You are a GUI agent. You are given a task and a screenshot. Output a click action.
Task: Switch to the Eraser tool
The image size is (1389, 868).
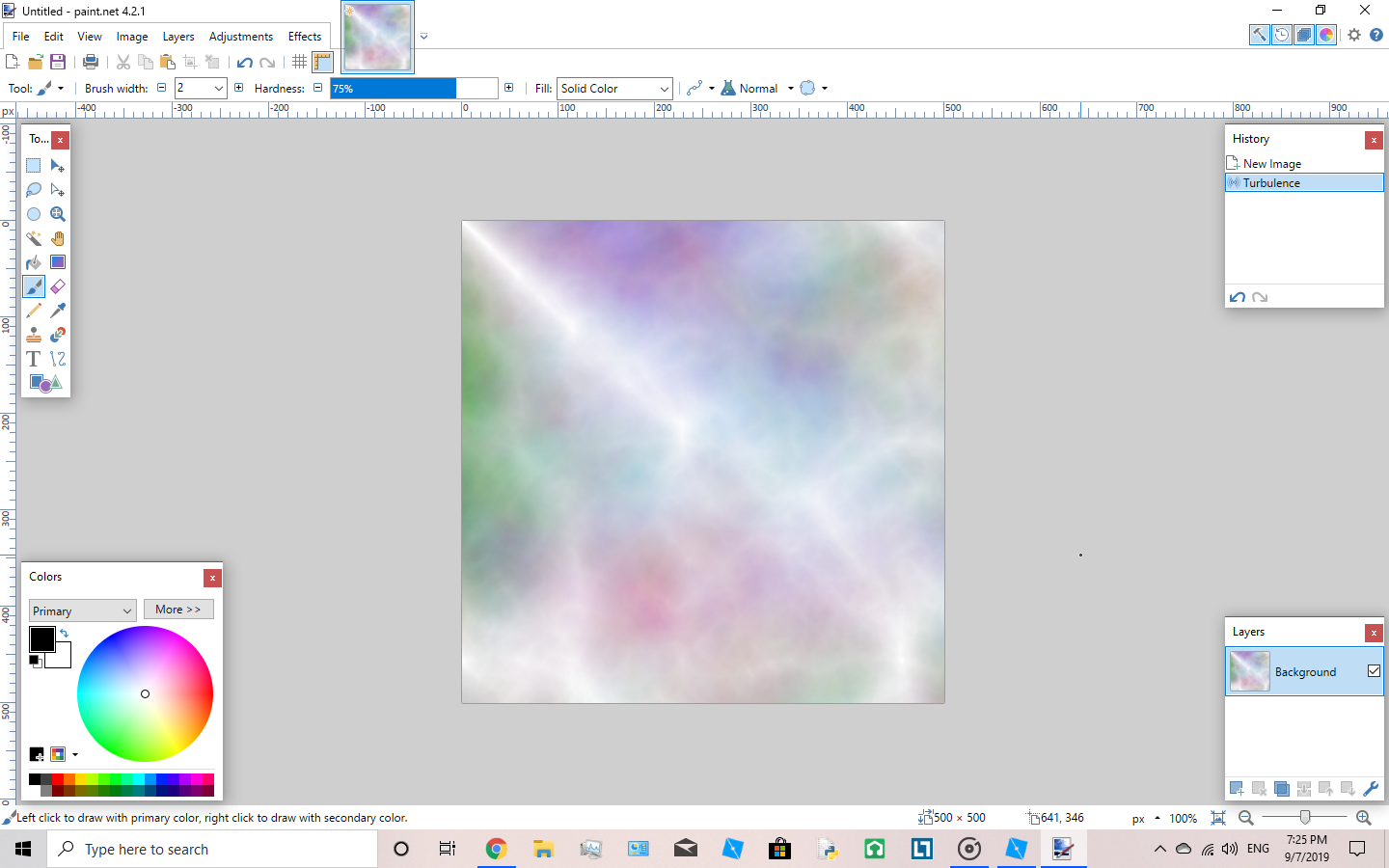[57, 286]
